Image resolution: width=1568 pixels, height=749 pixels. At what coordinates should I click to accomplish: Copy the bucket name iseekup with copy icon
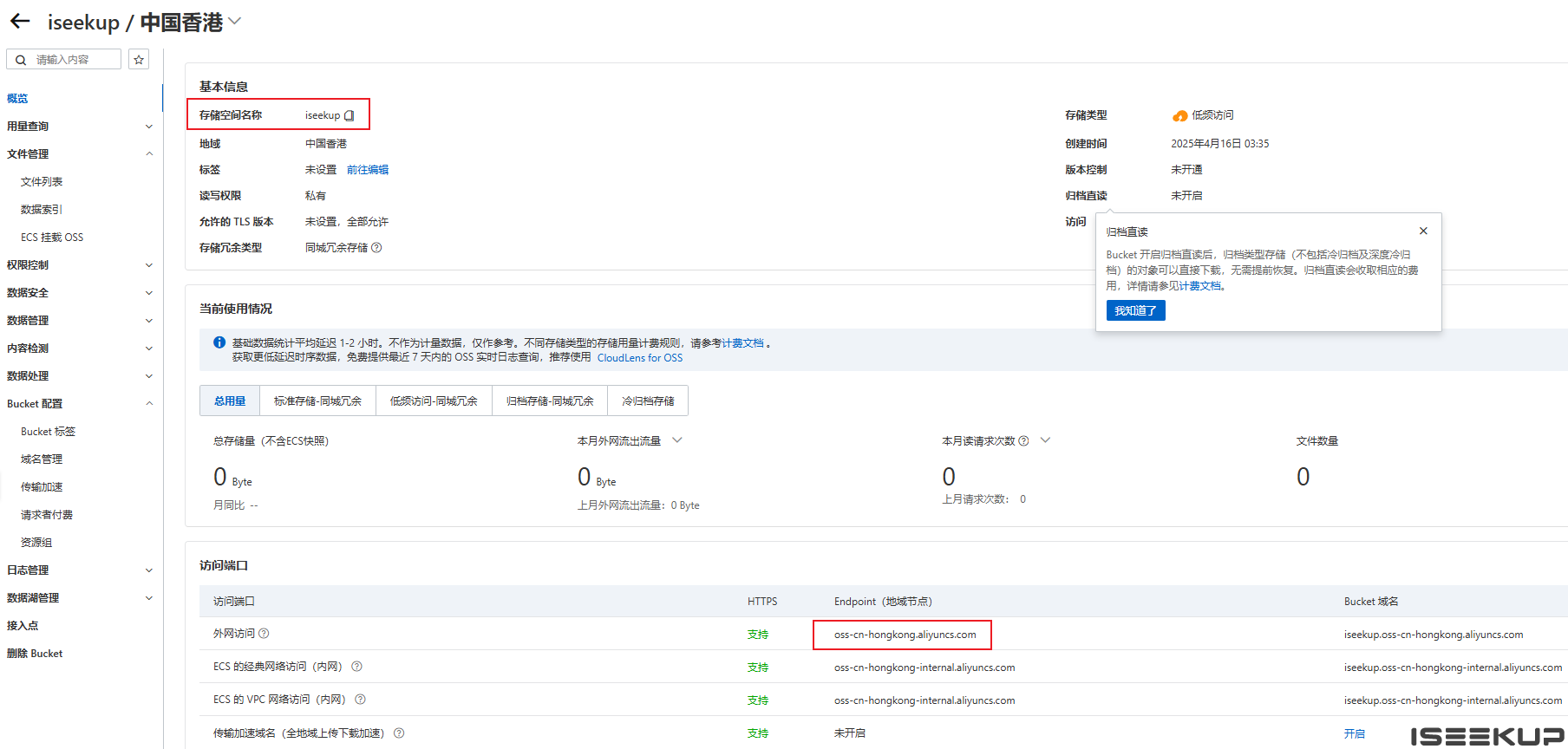(350, 115)
